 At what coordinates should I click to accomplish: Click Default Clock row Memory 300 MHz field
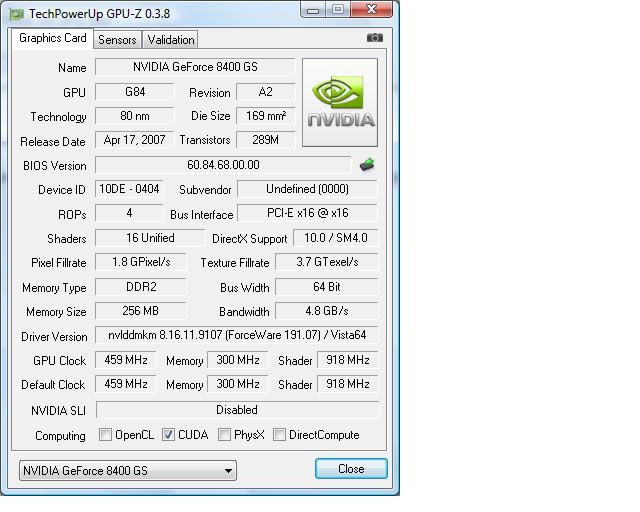[x=238, y=384]
